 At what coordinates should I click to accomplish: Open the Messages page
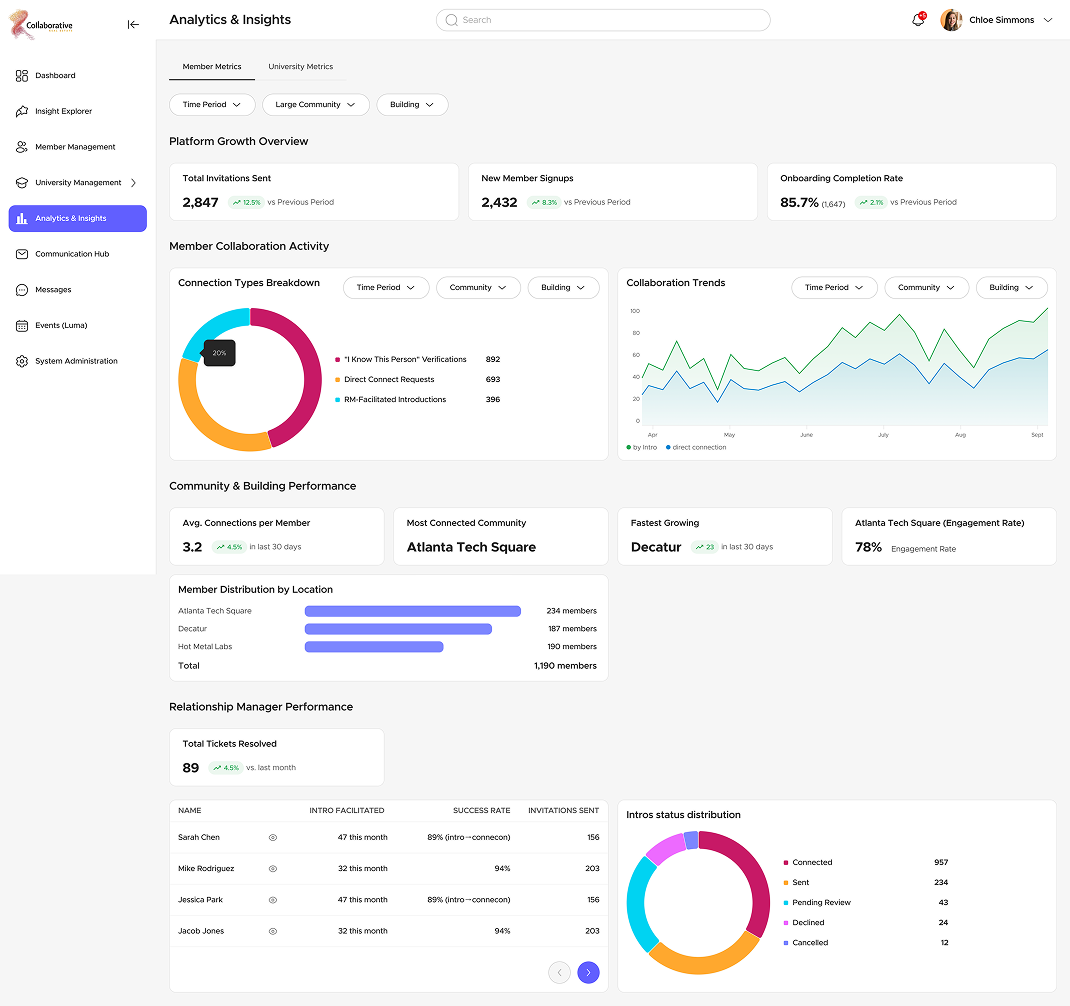click(x=77, y=289)
